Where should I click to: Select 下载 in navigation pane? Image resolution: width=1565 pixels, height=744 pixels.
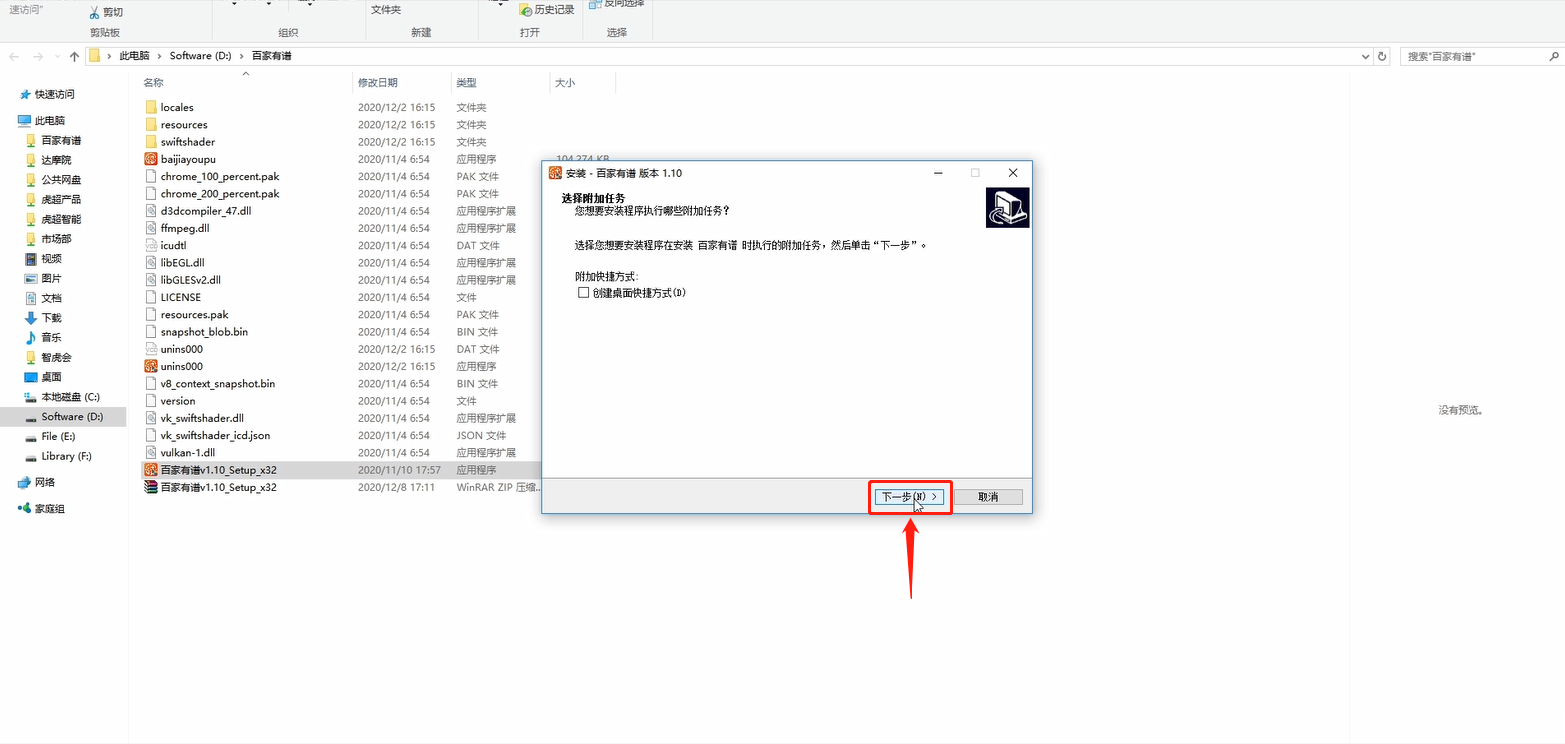(51, 317)
